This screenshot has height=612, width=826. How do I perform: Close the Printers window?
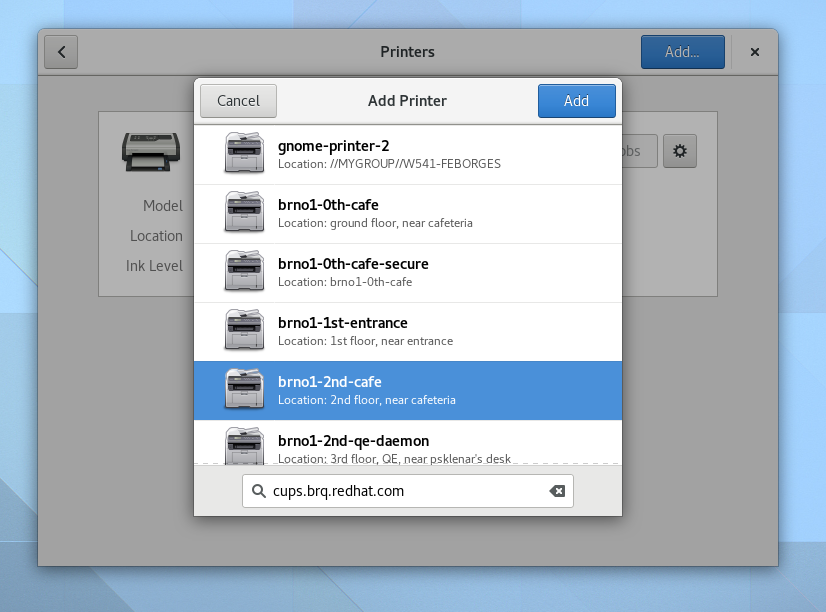tap(755, 52)
